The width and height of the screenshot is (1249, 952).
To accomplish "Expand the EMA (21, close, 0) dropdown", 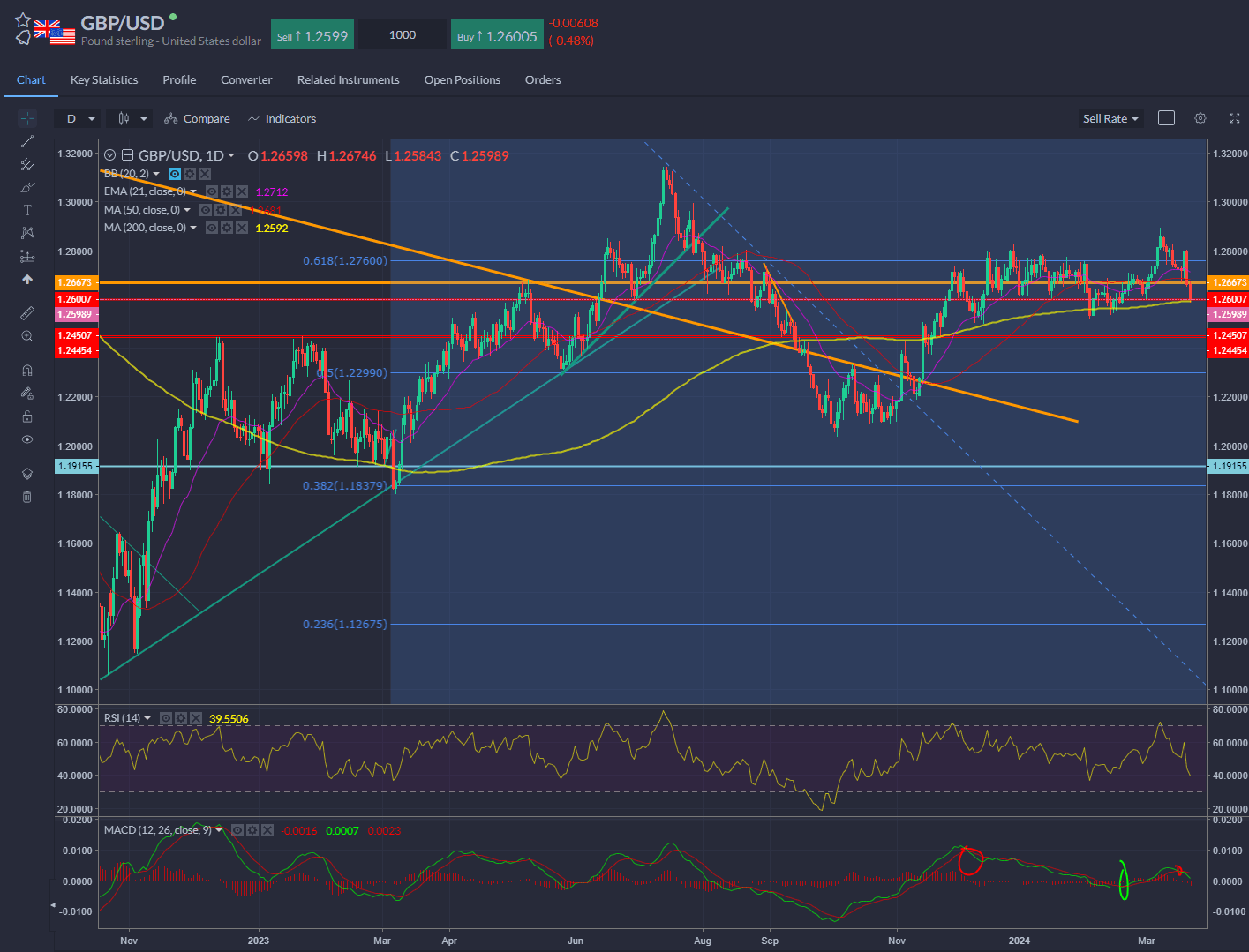I will (x=193, y=191).
